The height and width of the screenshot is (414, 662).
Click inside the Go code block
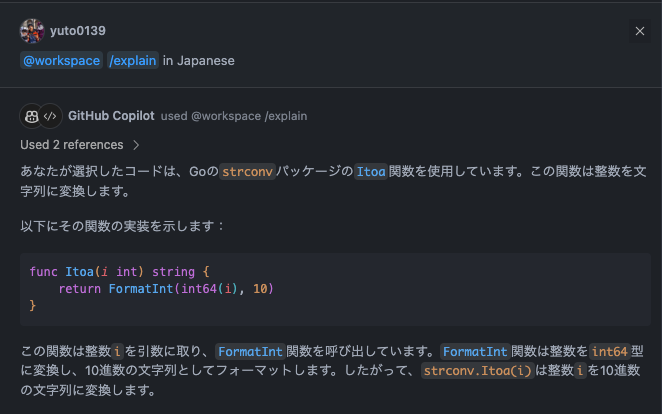coord(335,289)
